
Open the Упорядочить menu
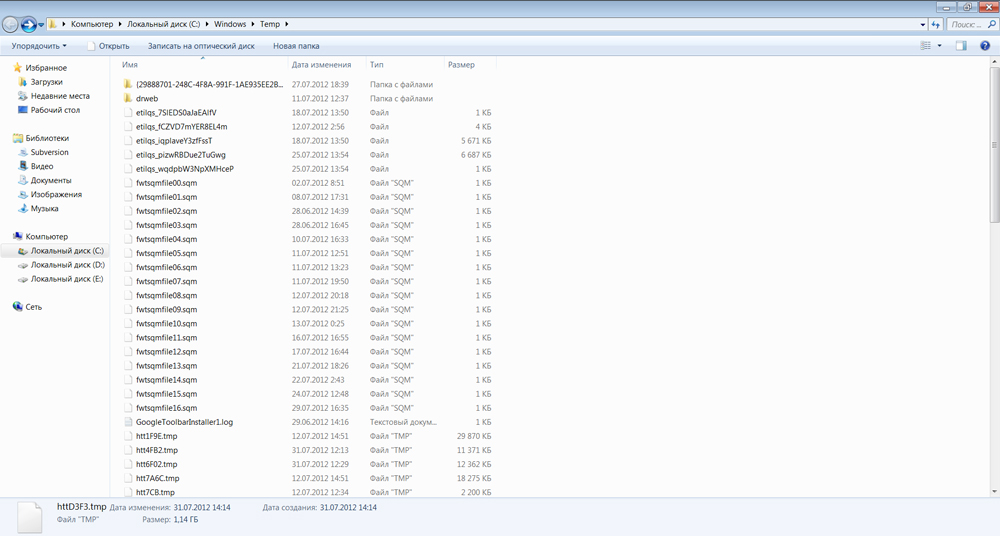click(39, 46)
